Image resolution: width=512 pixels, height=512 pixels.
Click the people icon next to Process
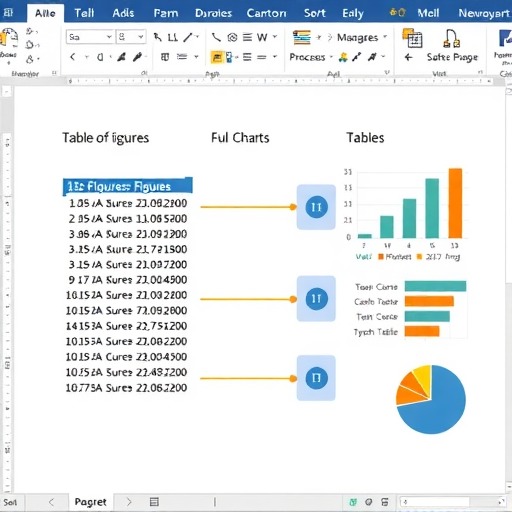(x=343, y=58)
